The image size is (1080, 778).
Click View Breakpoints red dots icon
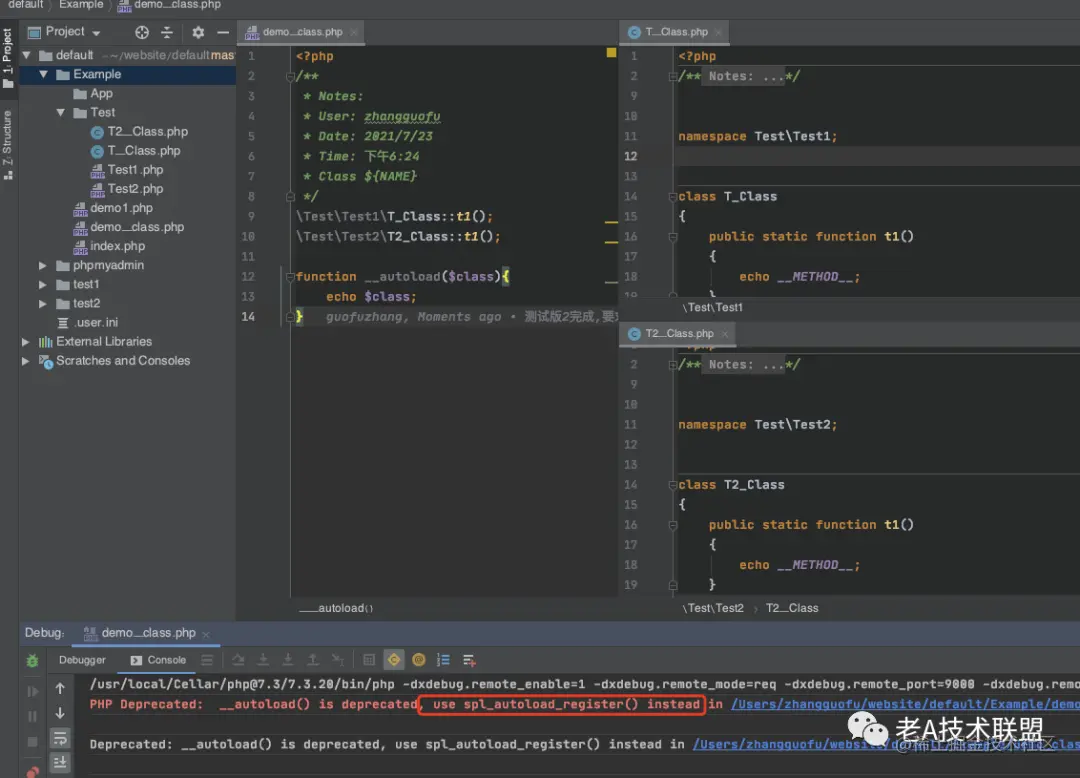32,771
